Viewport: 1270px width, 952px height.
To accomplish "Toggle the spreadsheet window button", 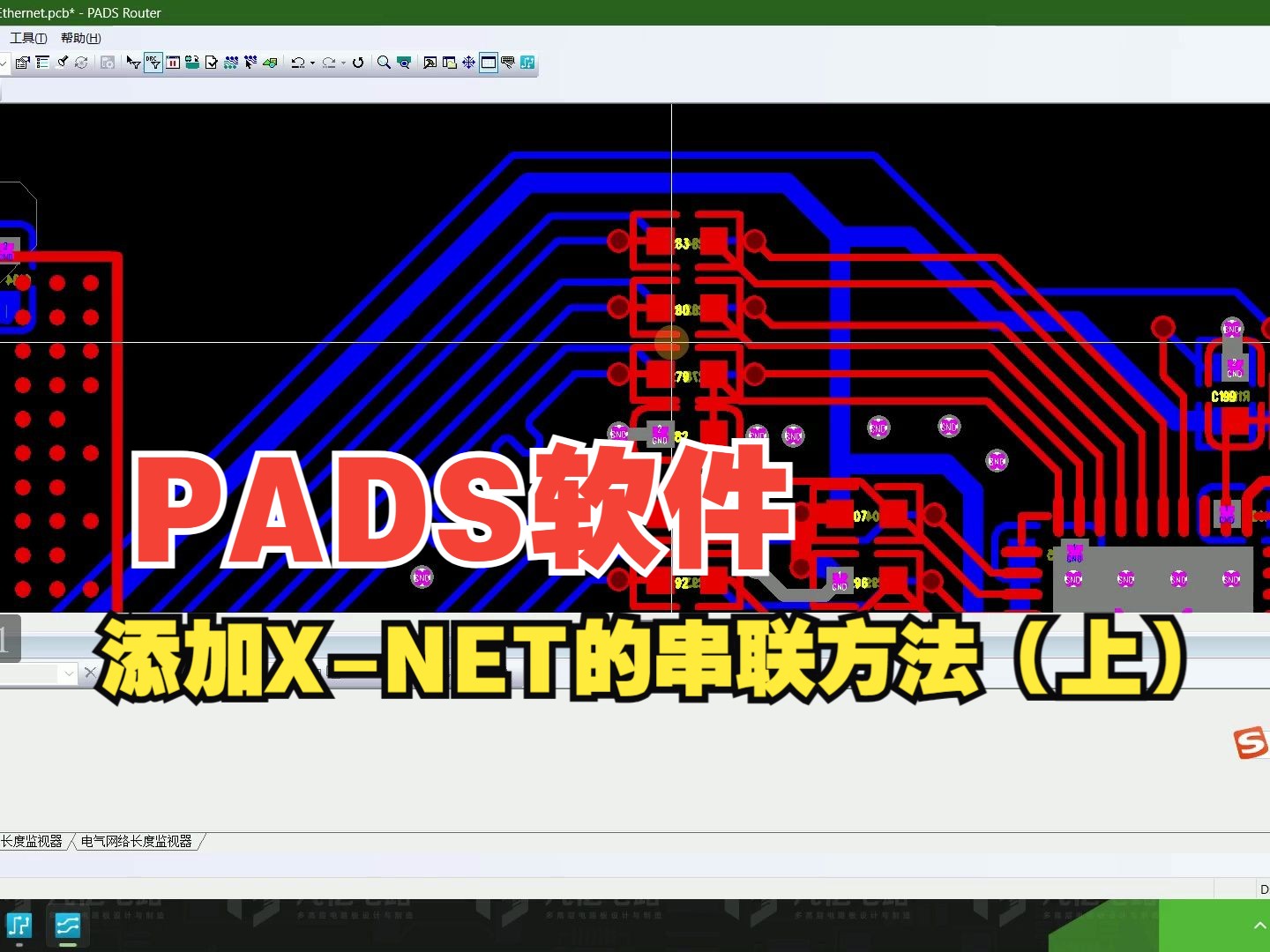I will click(x=489, y=63).
